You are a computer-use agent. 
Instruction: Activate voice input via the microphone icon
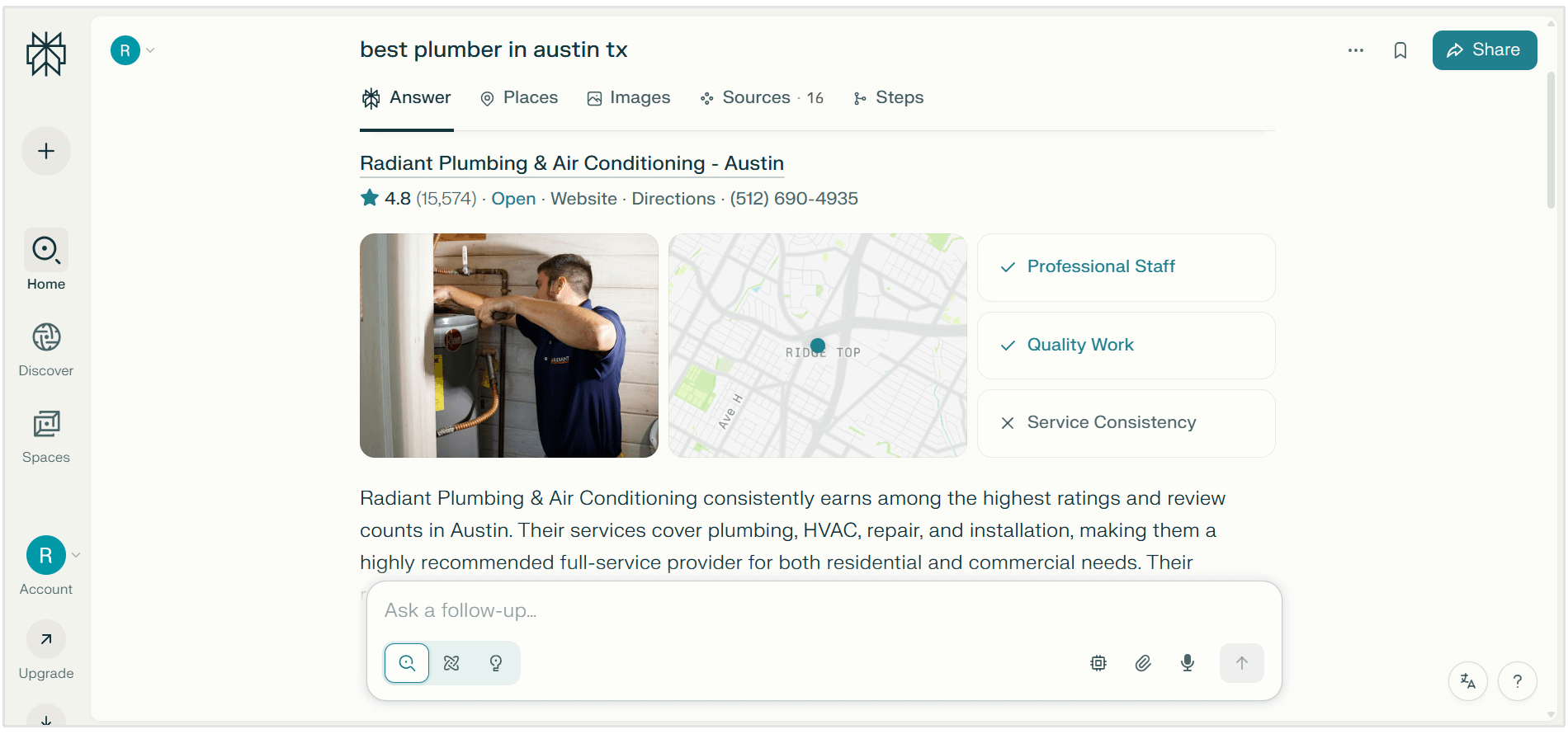pyautogui.click(x=1187, y=663)
